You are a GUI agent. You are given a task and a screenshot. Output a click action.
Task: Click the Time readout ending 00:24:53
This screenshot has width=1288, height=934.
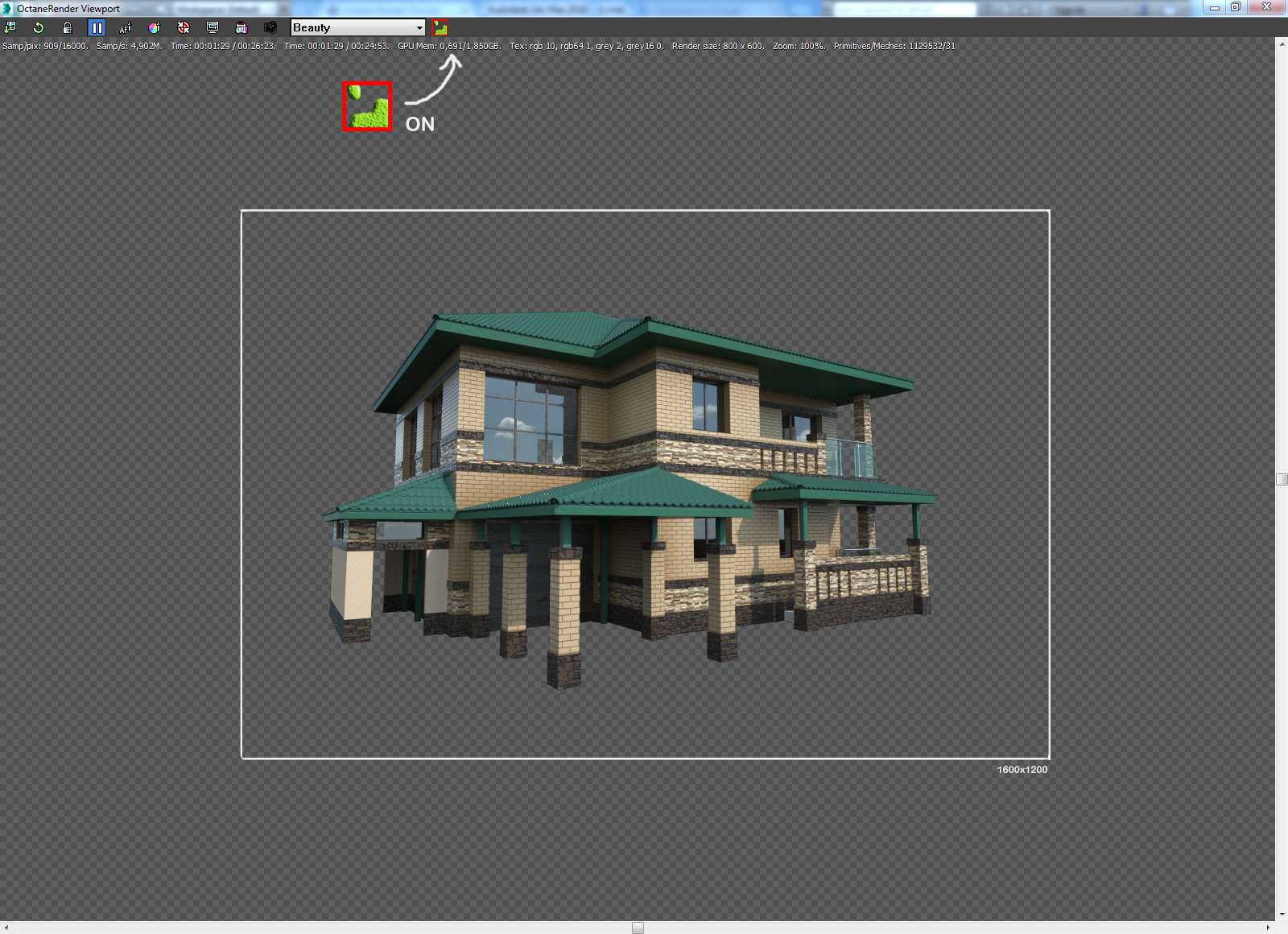pyautogui.click(x=336, y=46)
